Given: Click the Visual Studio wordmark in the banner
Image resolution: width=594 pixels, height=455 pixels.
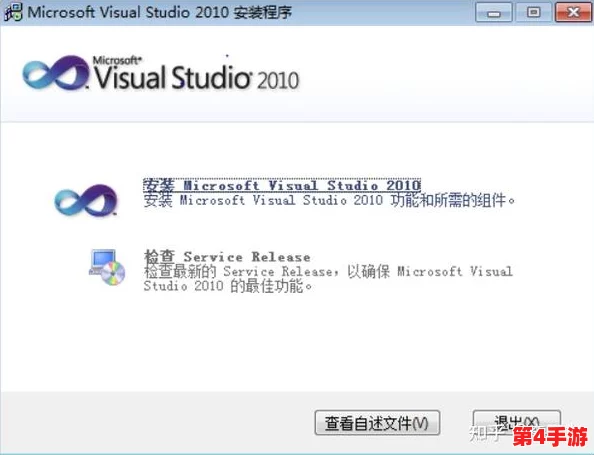Looking at the screenshot, I should [173, 77].
